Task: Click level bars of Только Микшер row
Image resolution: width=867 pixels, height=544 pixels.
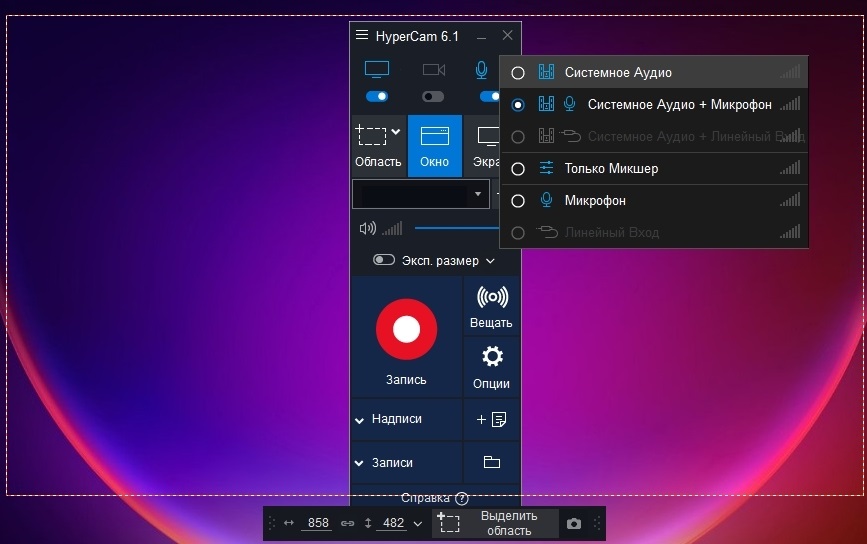Action: point(790,168)
